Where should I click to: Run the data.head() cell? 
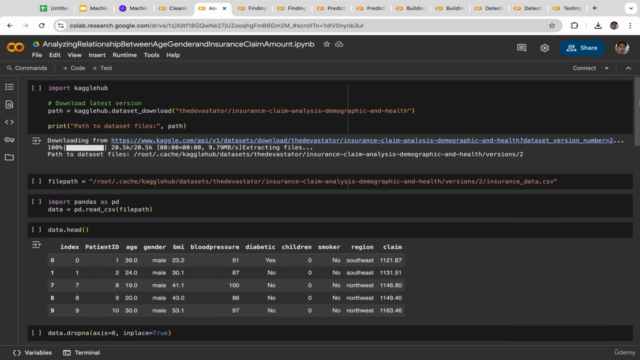36,230
